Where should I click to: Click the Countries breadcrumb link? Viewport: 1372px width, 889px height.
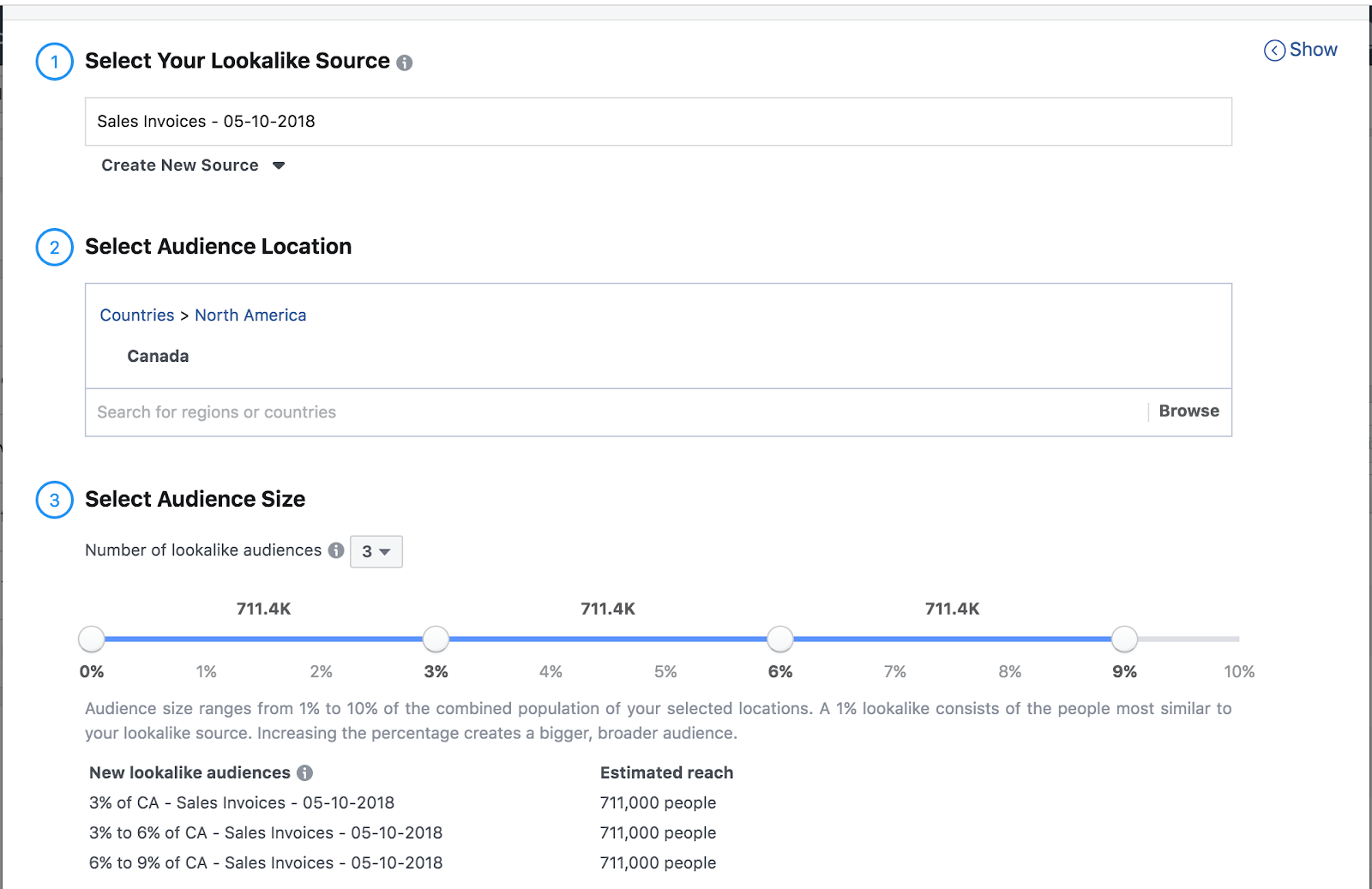(x=137, y=315)
